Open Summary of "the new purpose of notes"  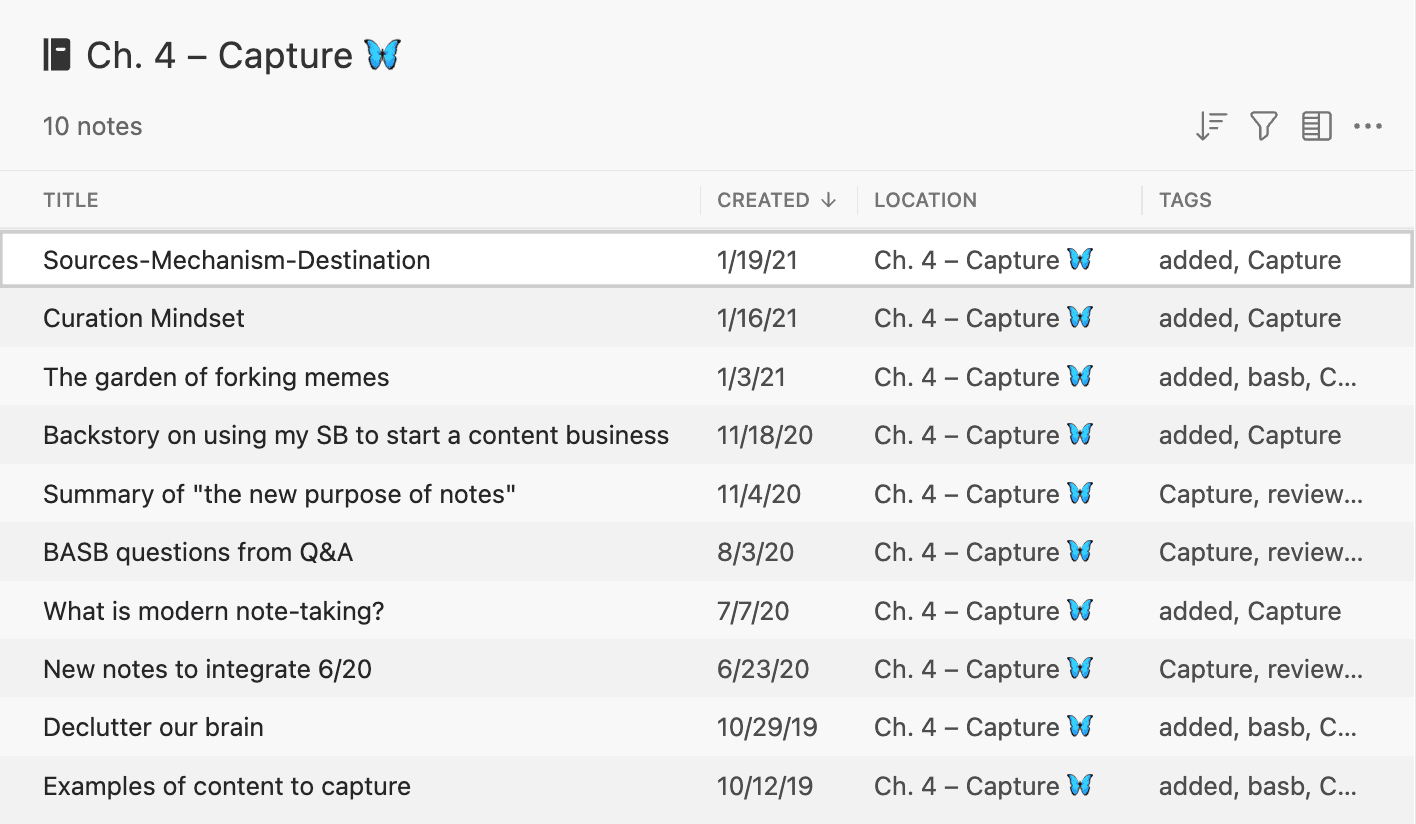(280, 494)
